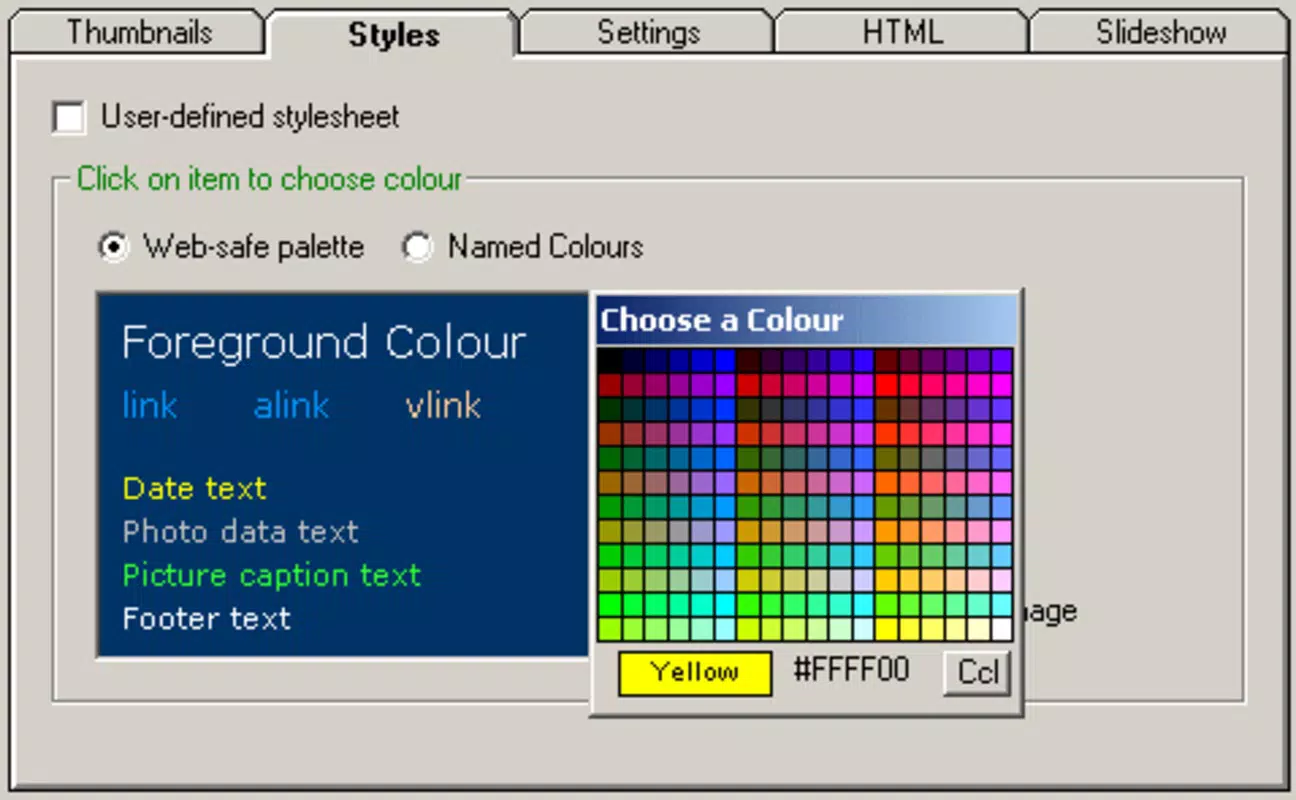Open the Settings tab

click(x=648, y=32)
